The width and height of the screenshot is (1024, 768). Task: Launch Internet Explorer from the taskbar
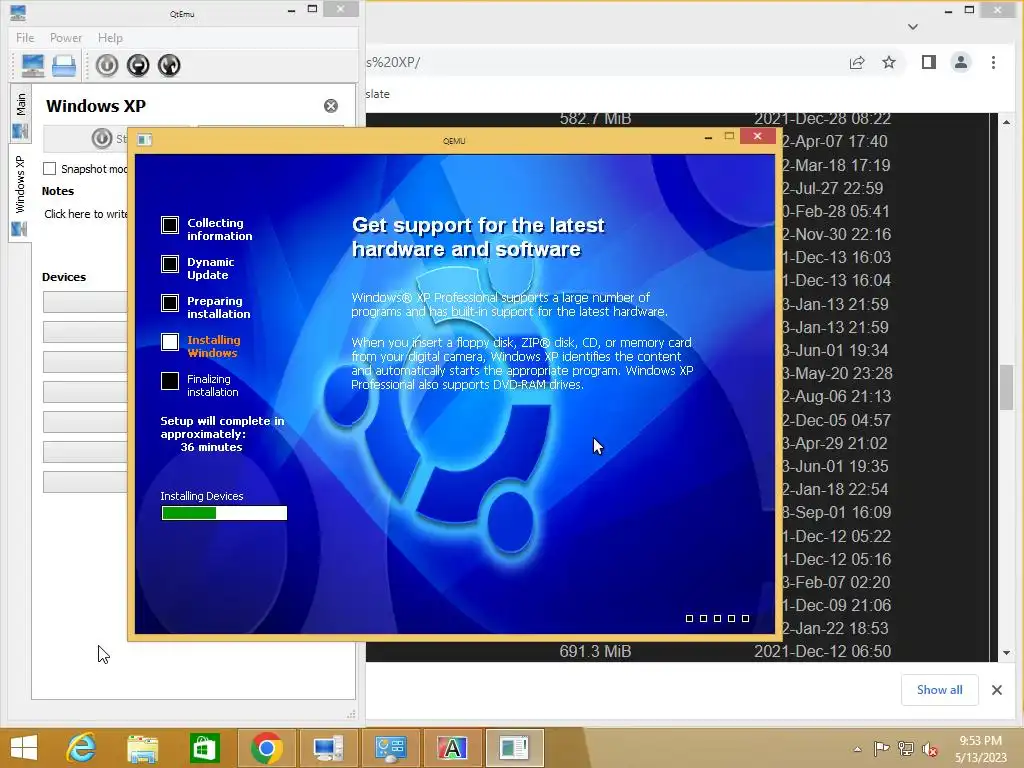tap(82, 748)
